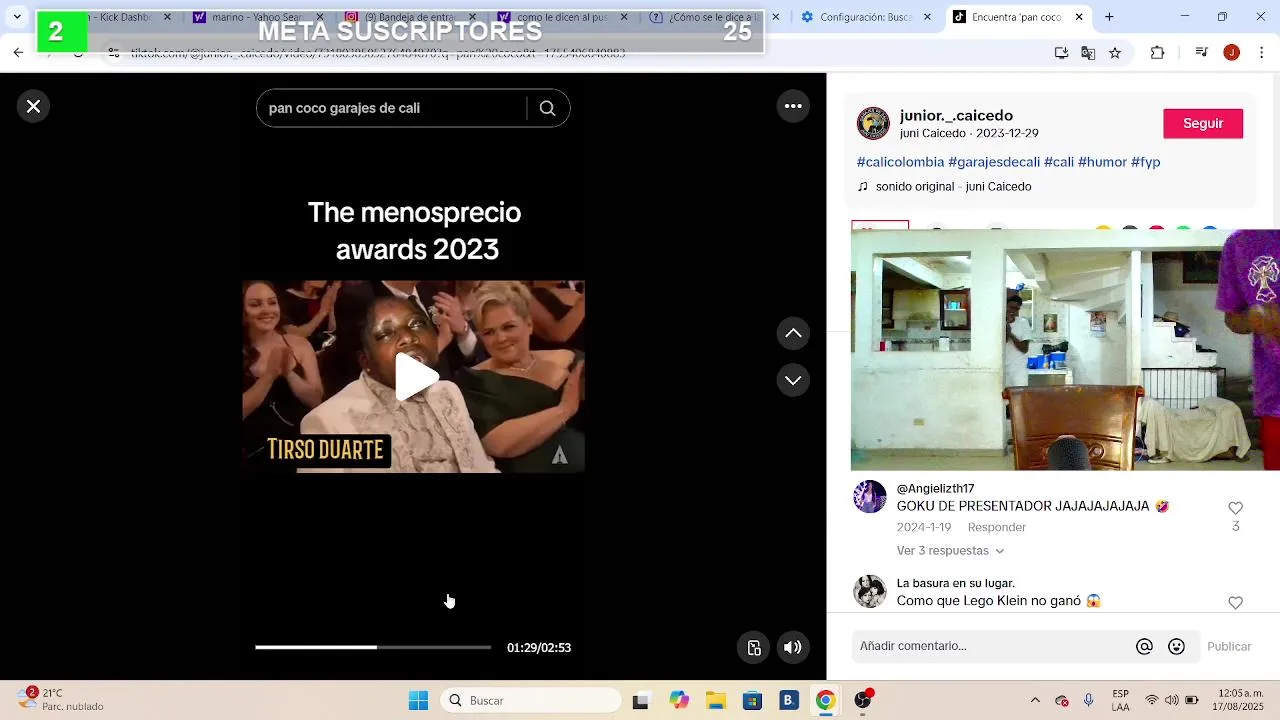Open the three-dot more options menu
Viewport: 1280px width, 720px height.
(x=793, y=106)
